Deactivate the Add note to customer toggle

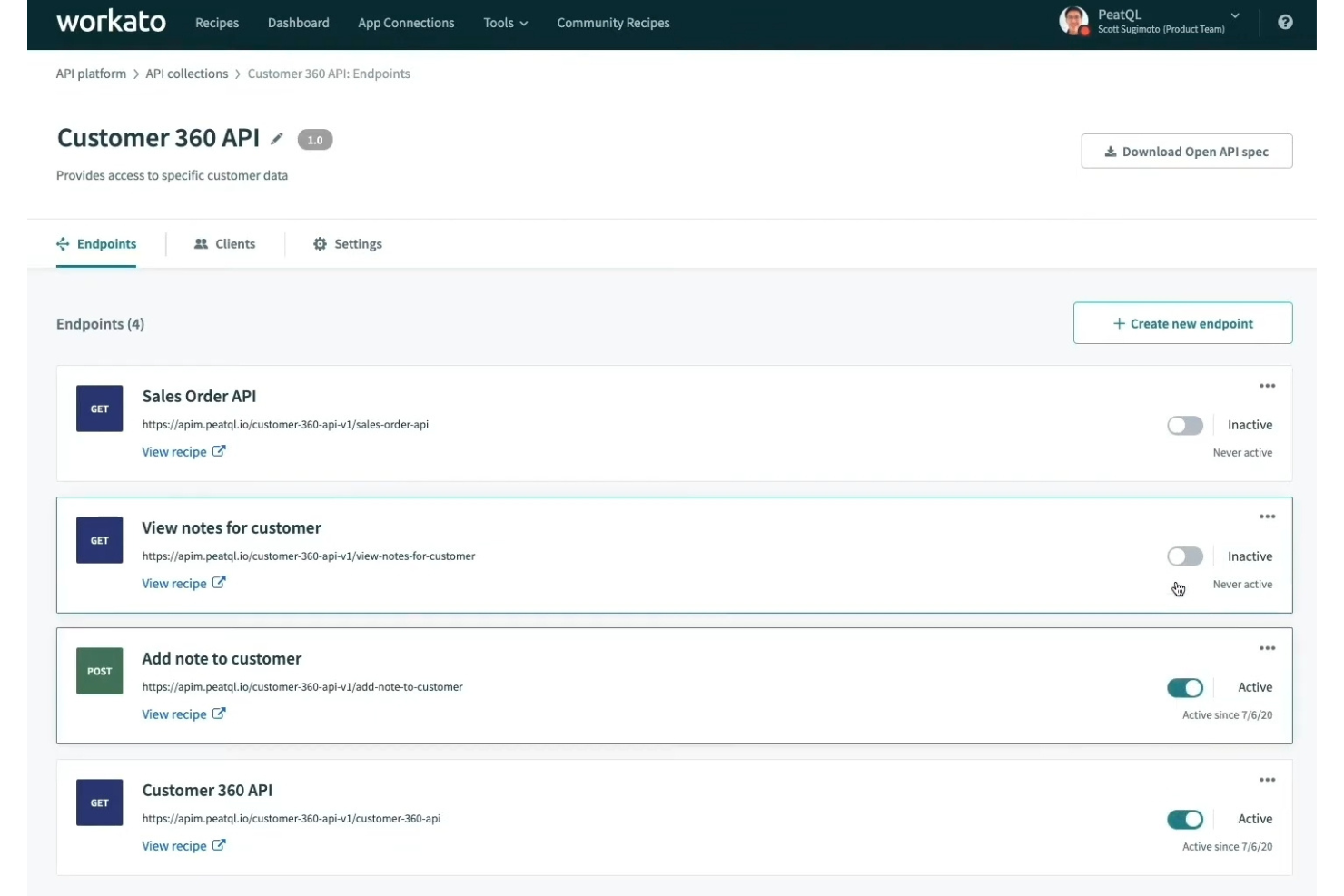coord(1184,687)
